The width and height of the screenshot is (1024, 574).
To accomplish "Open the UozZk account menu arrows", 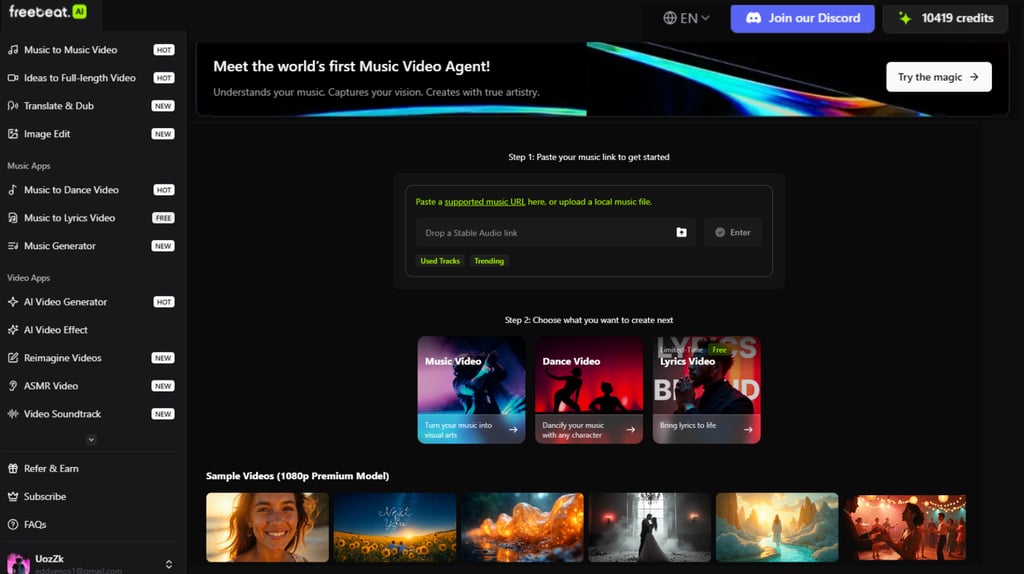I will (x=169, y=564).
